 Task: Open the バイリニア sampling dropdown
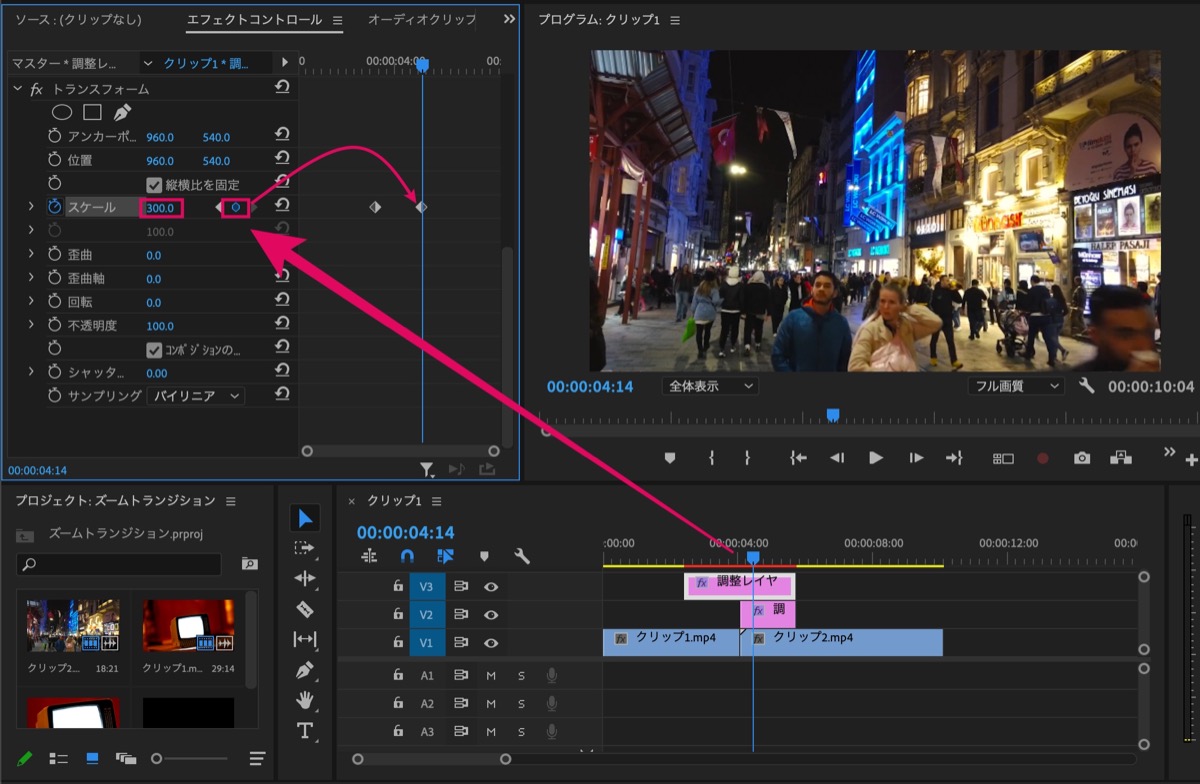coord(196,396)
